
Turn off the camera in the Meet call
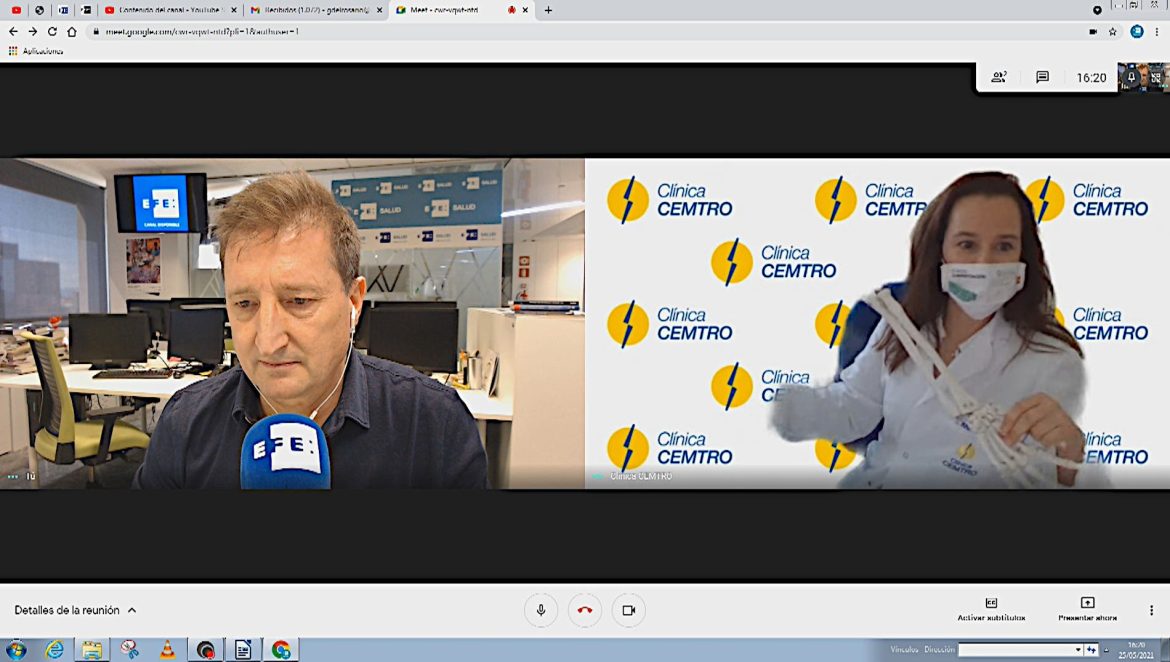629,611
